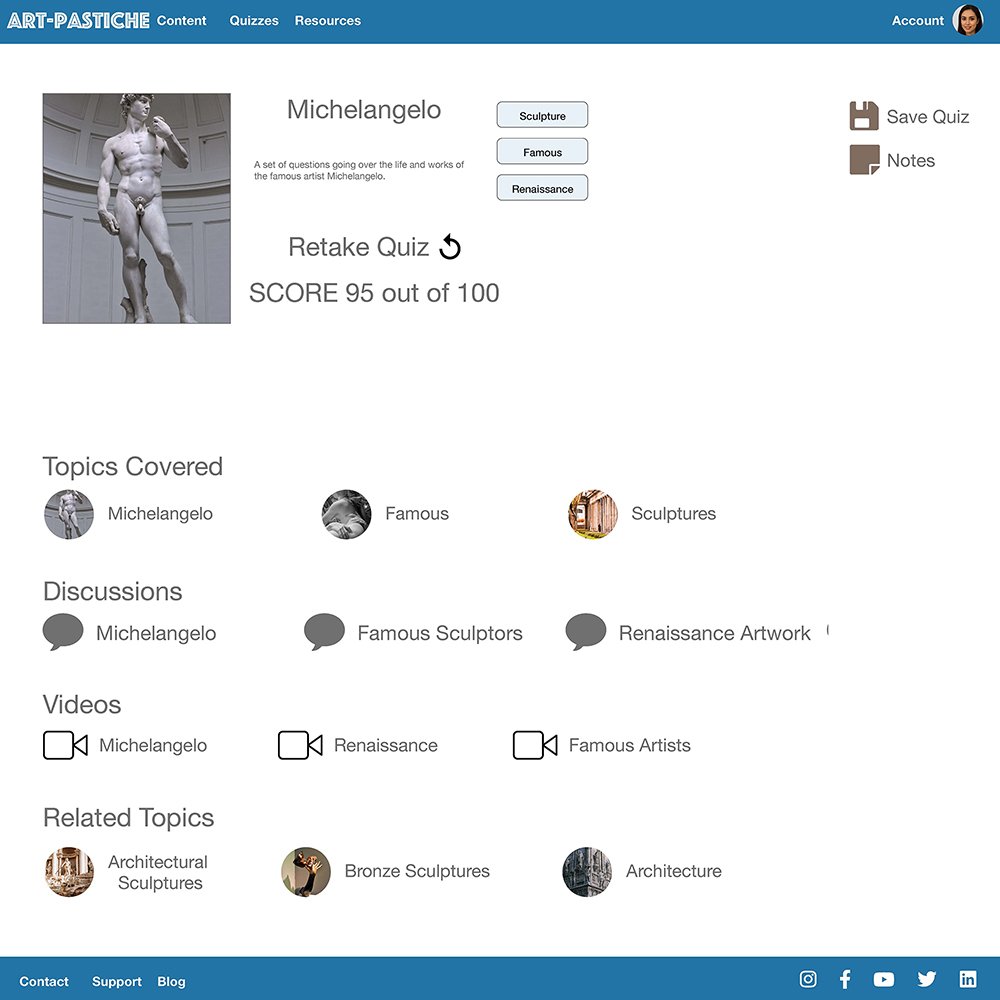
Task: Click the SCORE 95 out of 100 text
Action: pos(374,293)
